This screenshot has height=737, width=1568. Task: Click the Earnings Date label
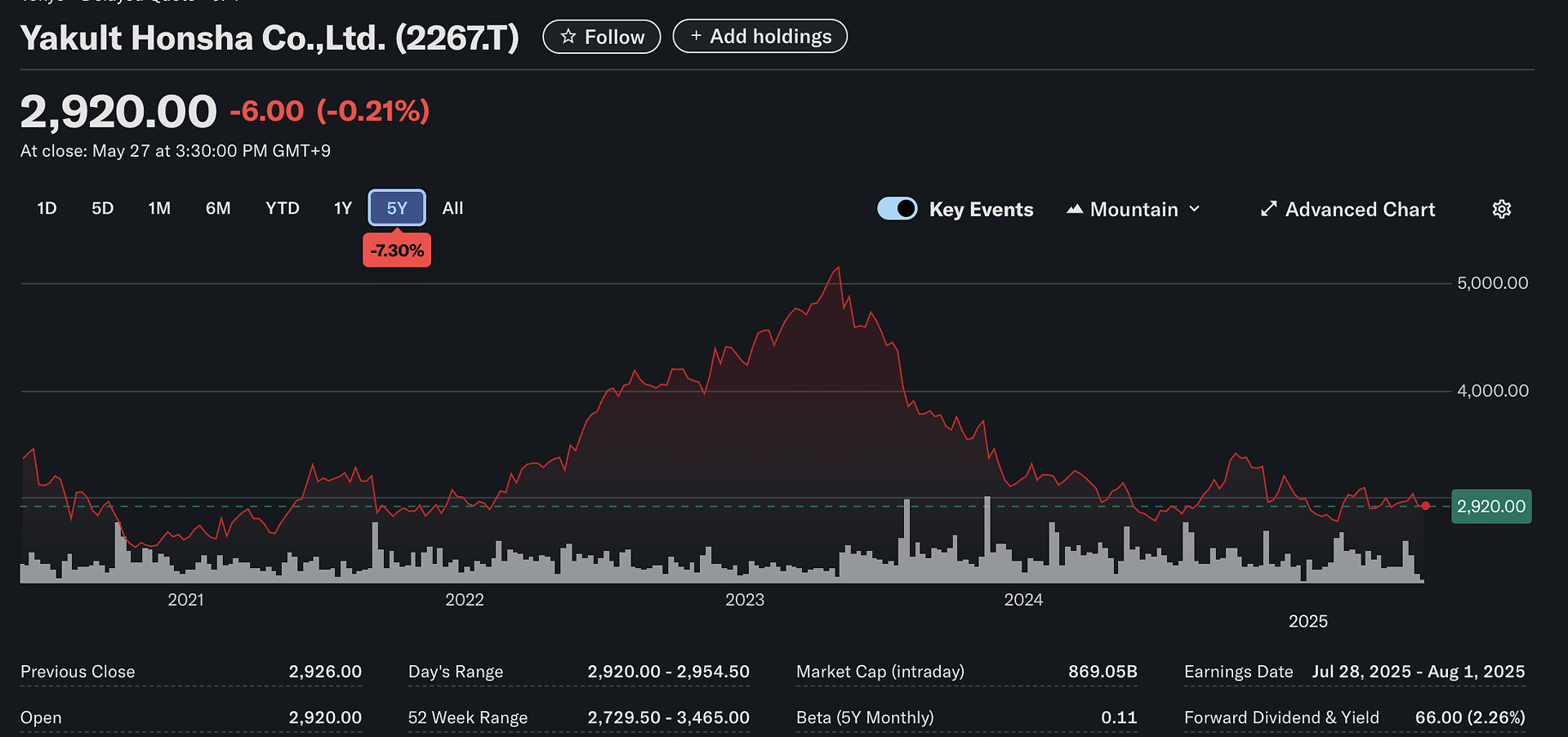[1239, 672]
